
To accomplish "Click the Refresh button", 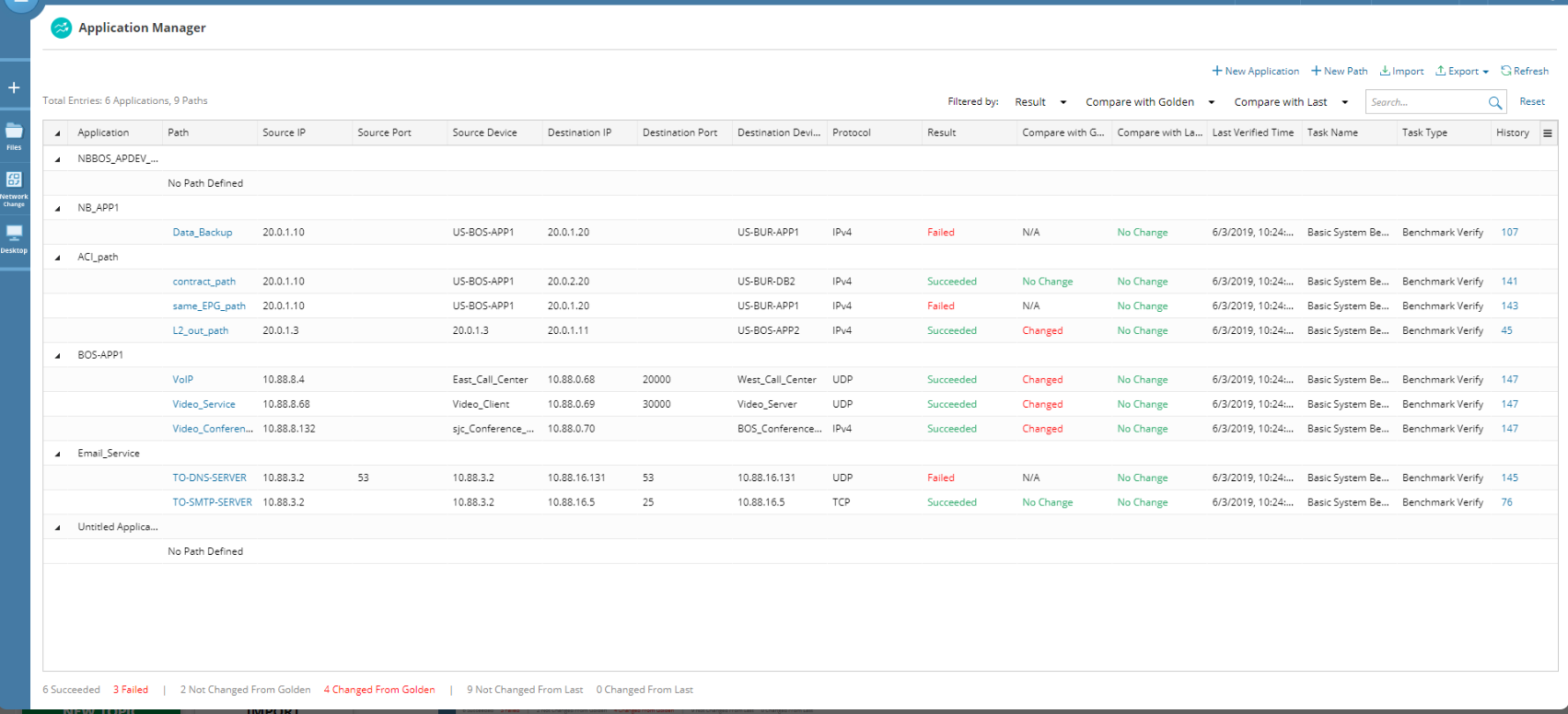I will click(x=1525, y=71).
